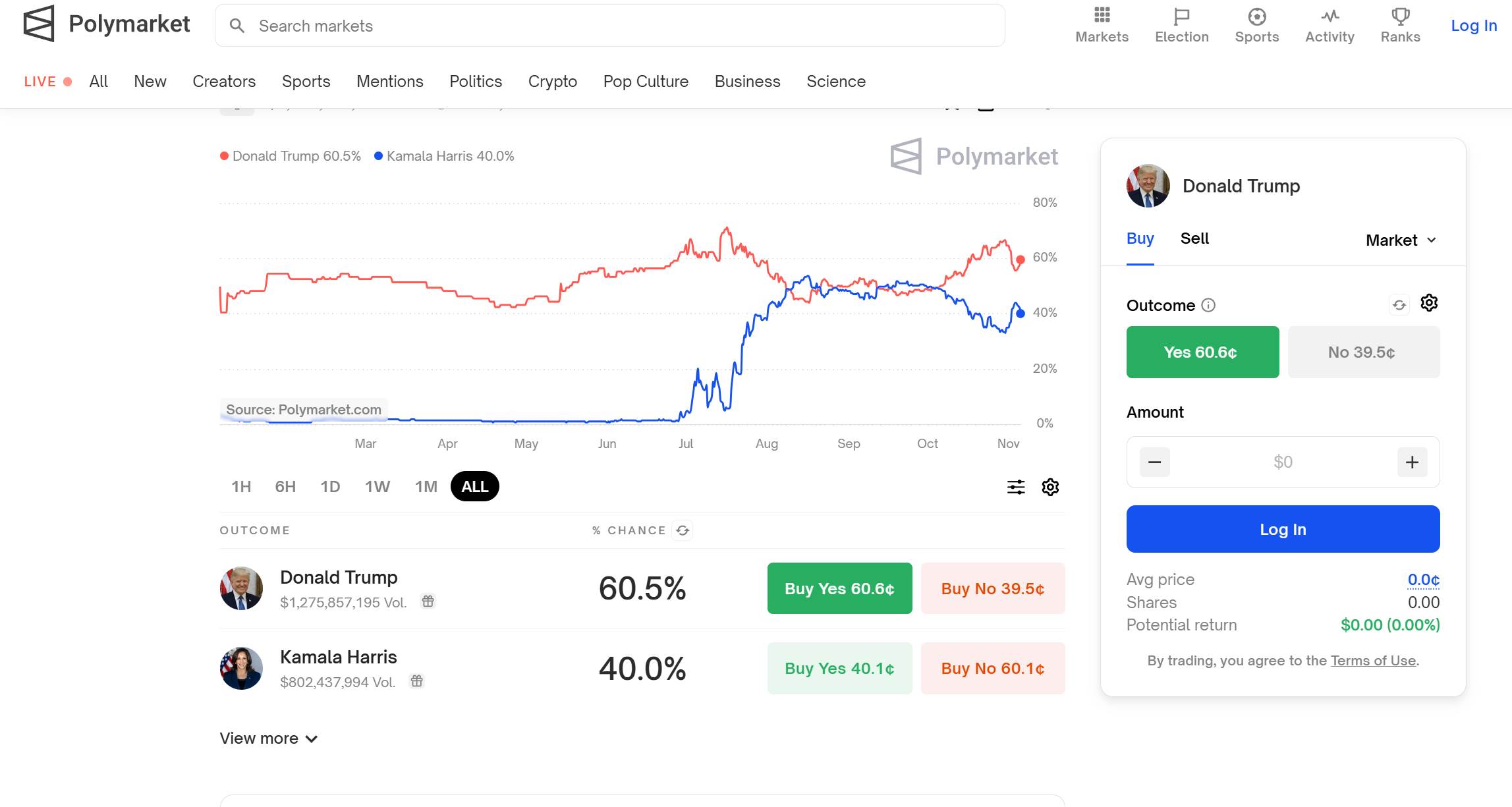Viewport: 1512px width, 807px height.
Task: Open the Markets grid icon
Action: tap(1102, 16)
